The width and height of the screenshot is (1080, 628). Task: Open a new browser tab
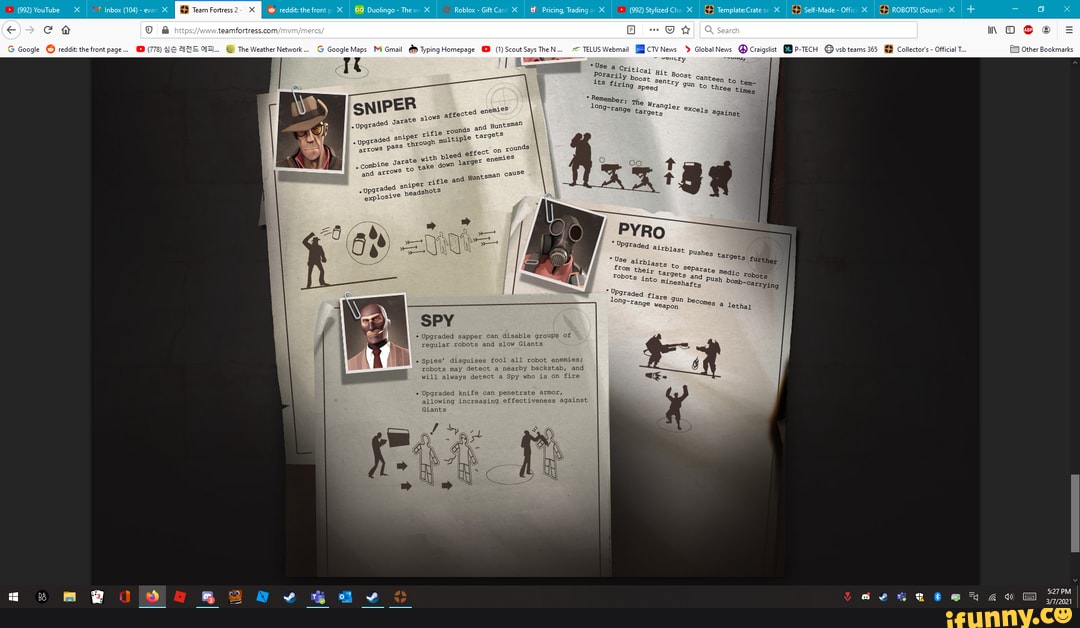point(970,9)
